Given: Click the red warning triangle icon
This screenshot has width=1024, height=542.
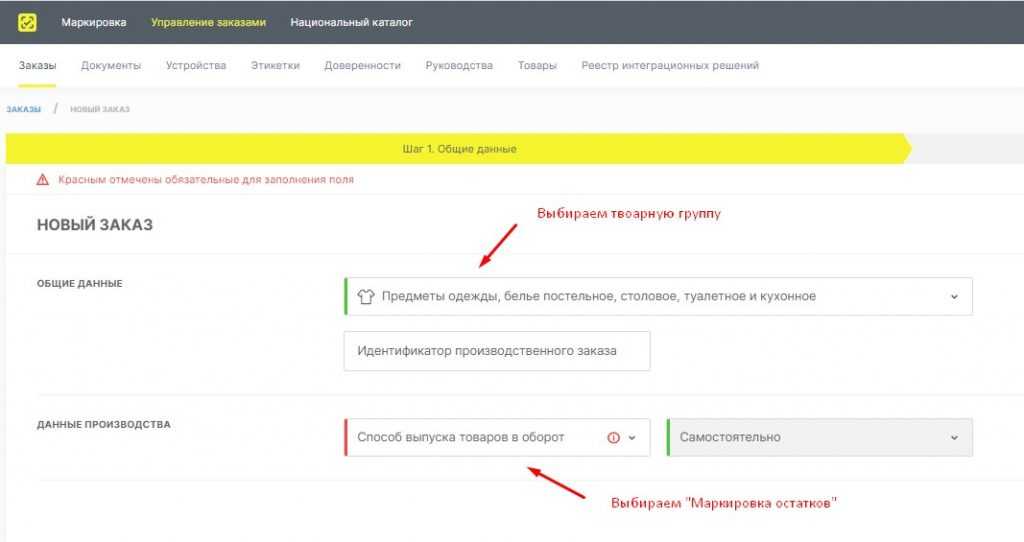Looking at the screenshot, I should tap(43, 180).
